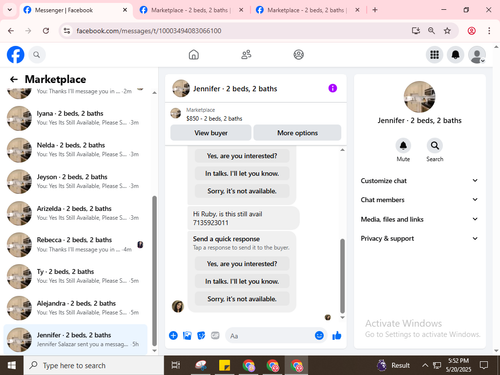Expand Customize chat section
The image size is (500, 375).
tap(419, 181)
